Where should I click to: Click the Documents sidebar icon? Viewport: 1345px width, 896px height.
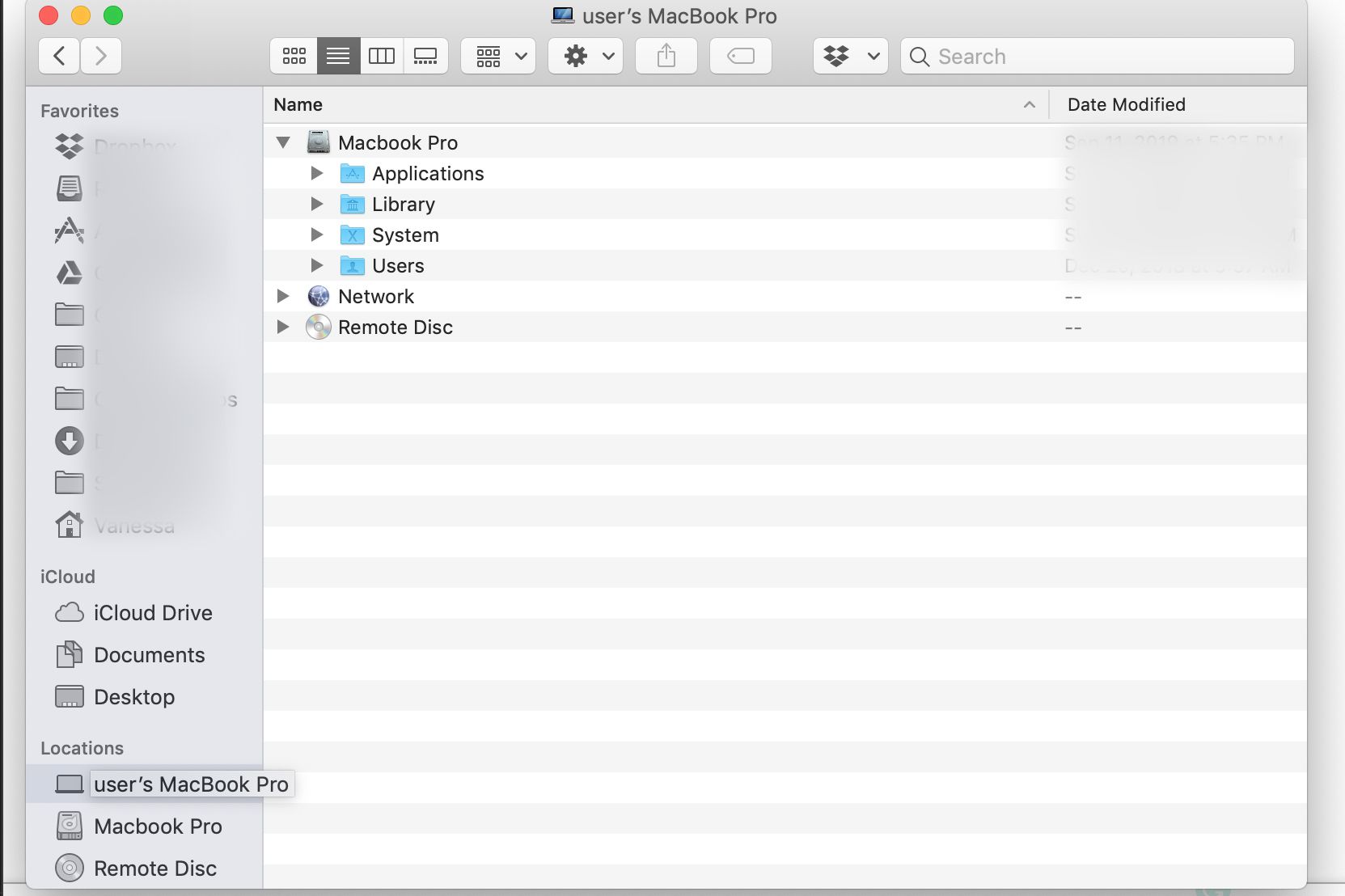pos(70,654)
